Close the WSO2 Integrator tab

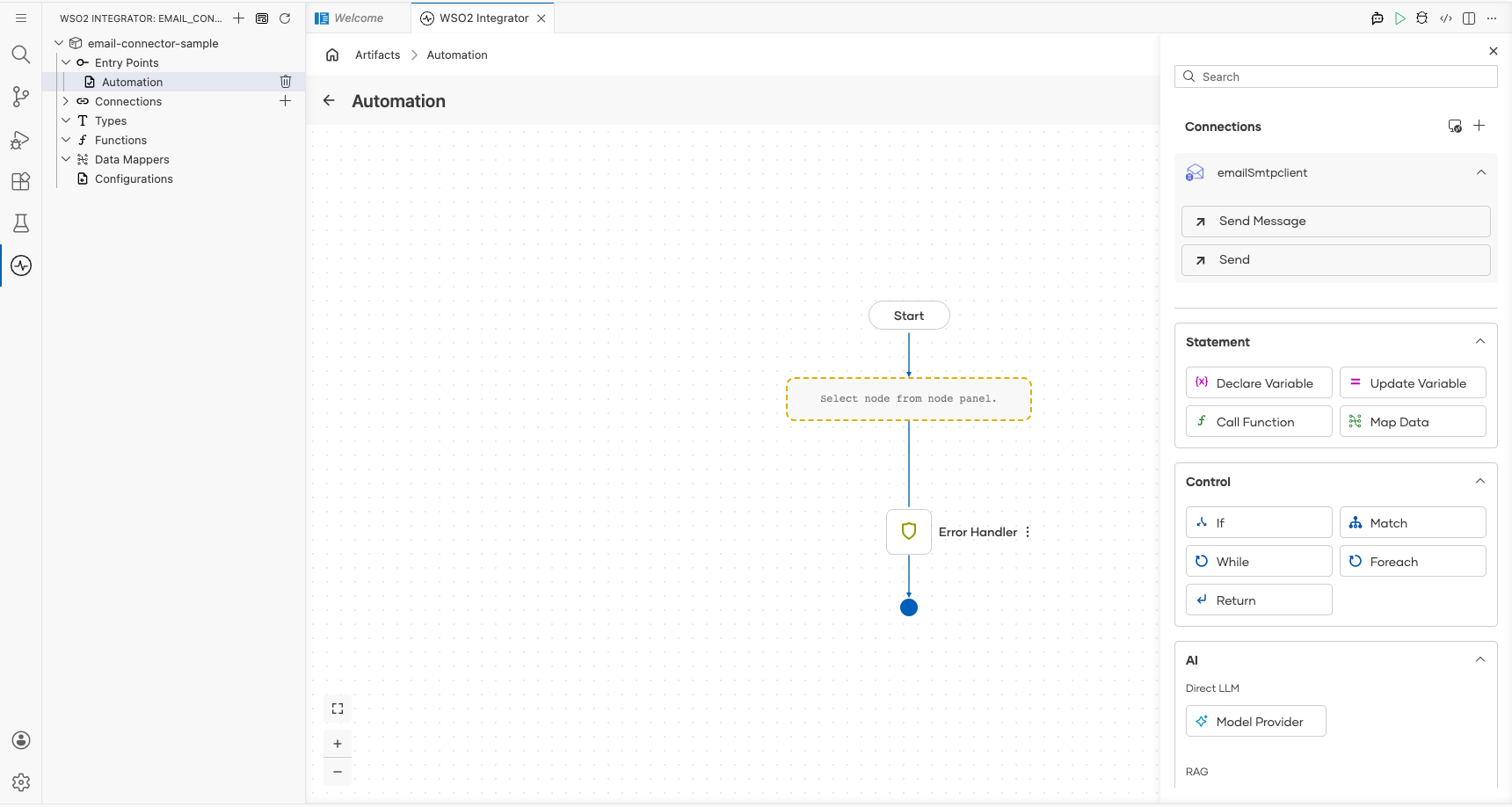542,18
